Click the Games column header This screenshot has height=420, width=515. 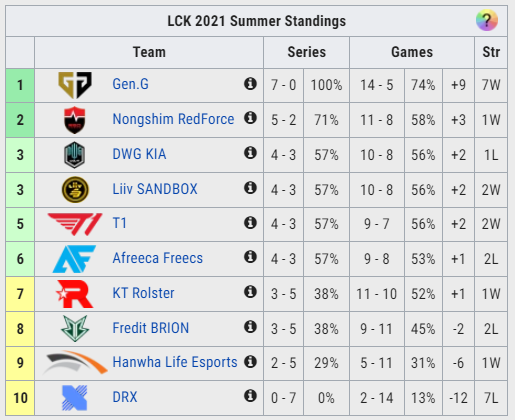(412, 52)
